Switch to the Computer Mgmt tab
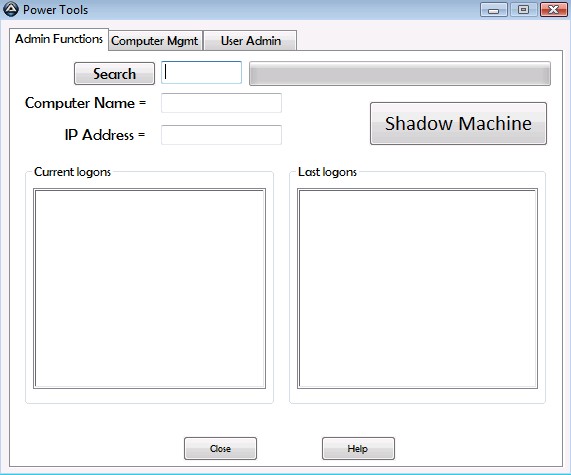This screenshot has width=571, height=475. 155,40
